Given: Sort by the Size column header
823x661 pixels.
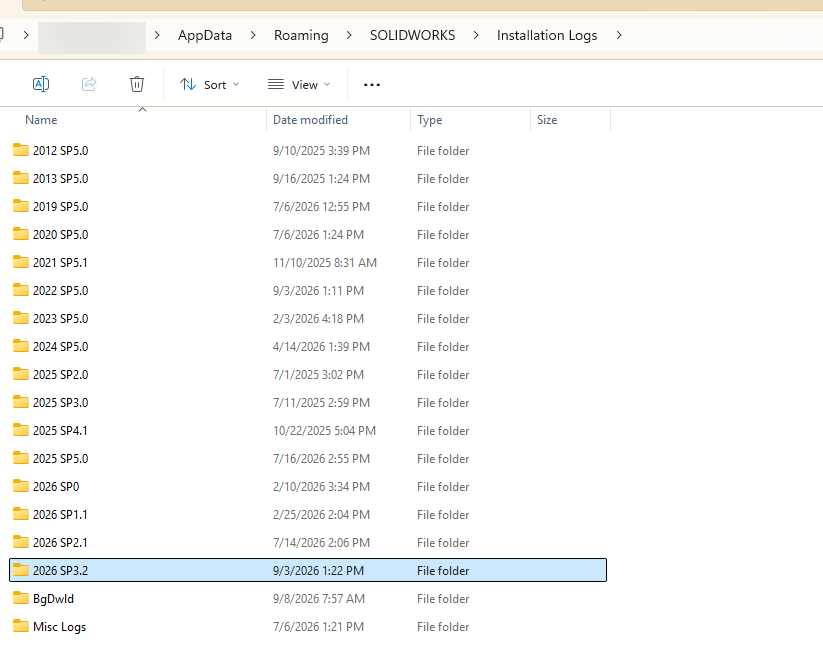Looking at the screenshot, I should point(547,120).
